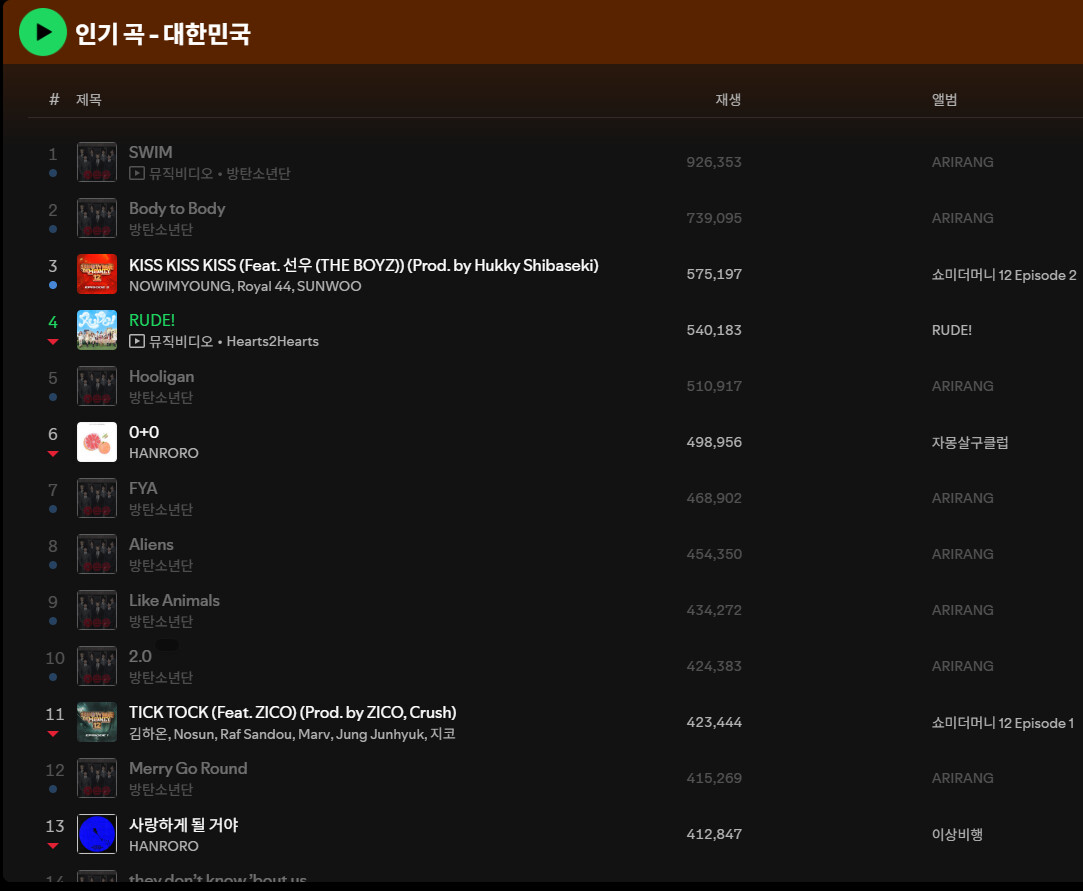The height and width of the screenshot is (891, 1083).
Task: Sort by the 제목 column header
Action: [x=88, y=99]
